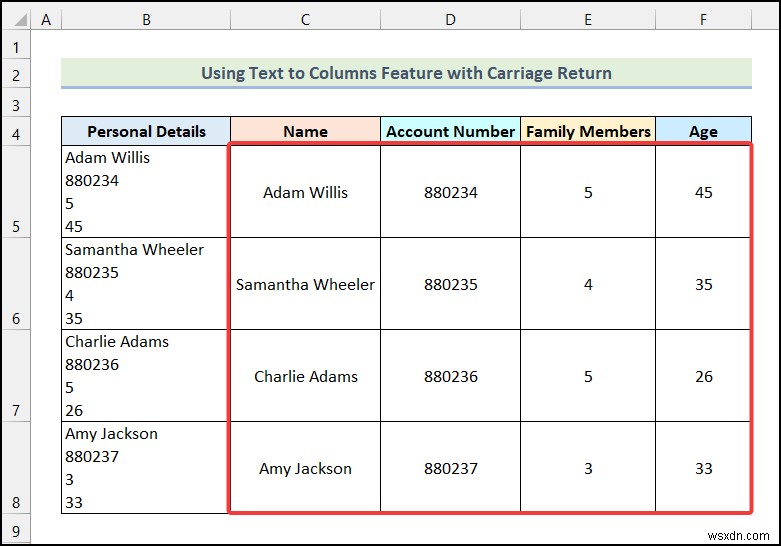Select Age cell showing 33 in column F
Viewport: 781px width, 546px height.
[x=703, y=468]
